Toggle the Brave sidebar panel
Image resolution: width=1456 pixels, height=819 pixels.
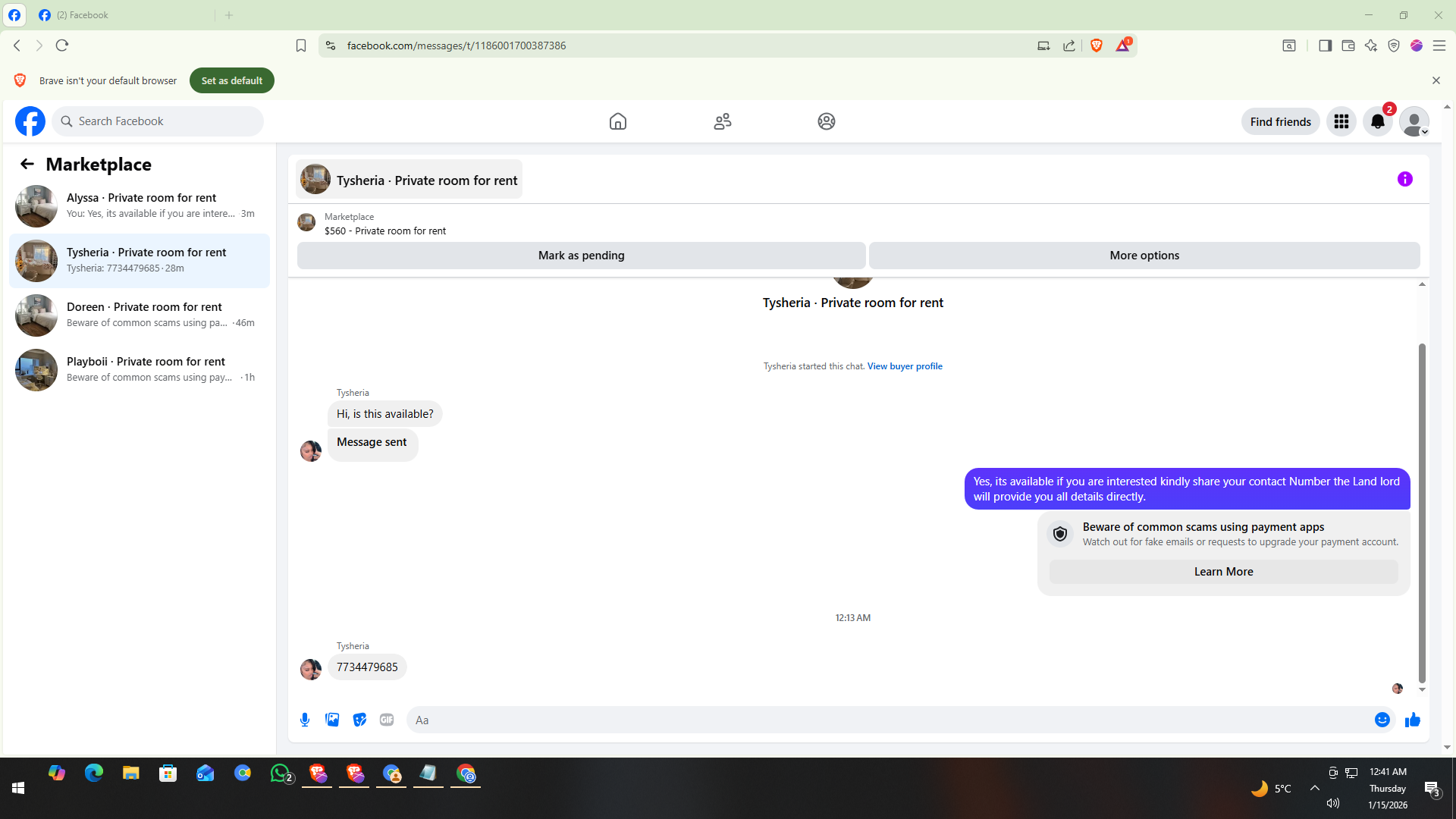click(1325, 45)
